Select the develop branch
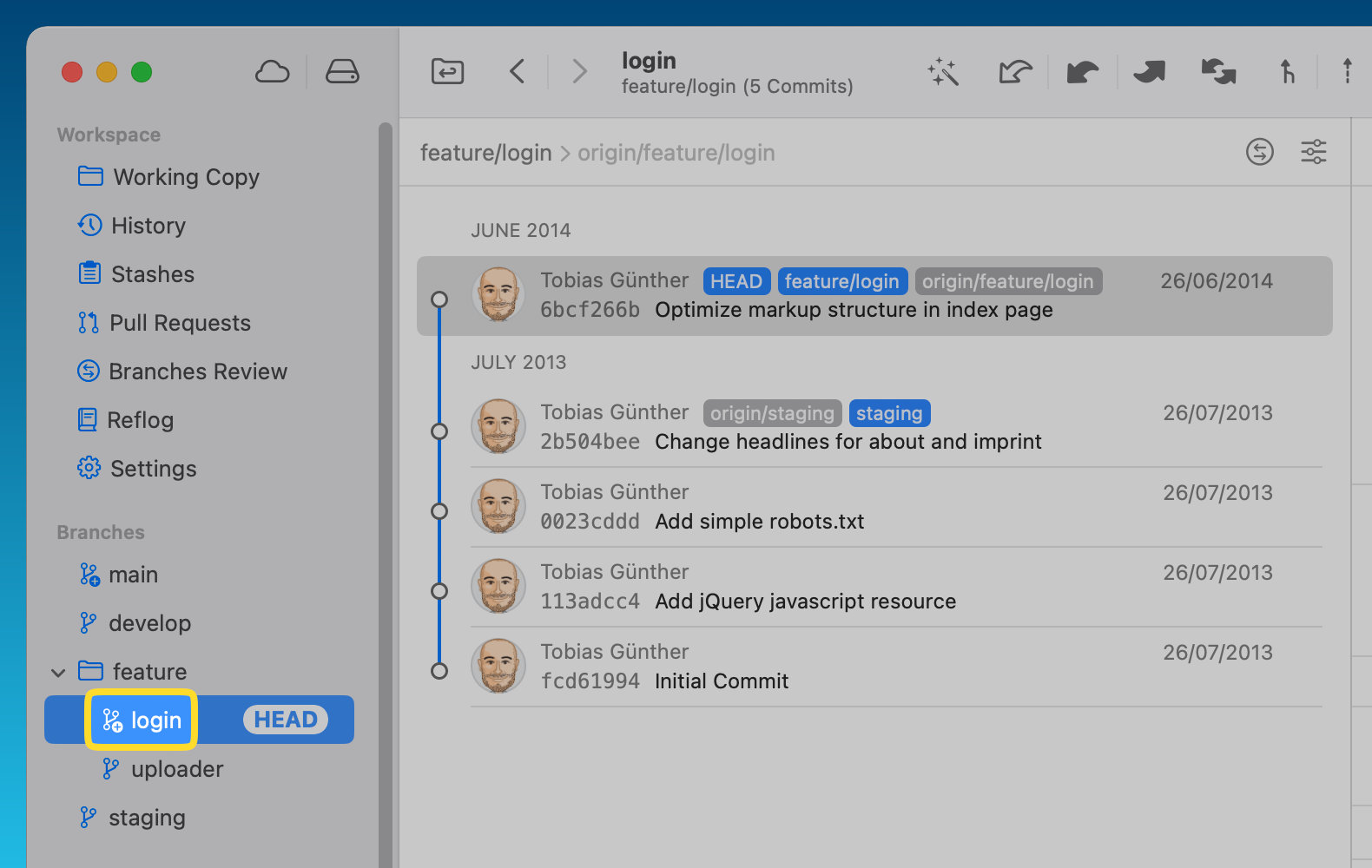The width and height of the screenshot is (1372, 868). click(x=149, y=623)
